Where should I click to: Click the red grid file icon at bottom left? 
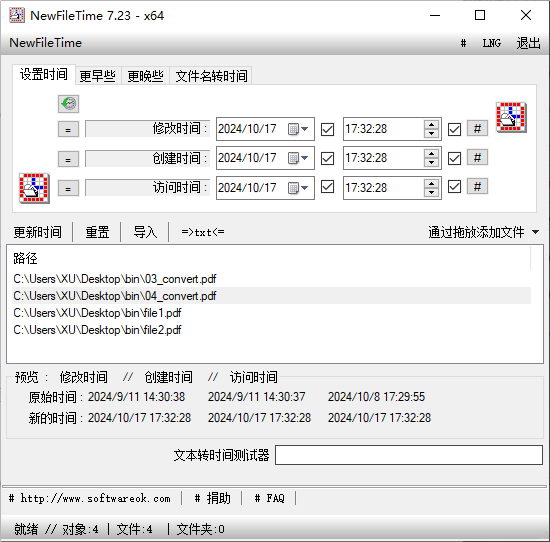[34, 188]
